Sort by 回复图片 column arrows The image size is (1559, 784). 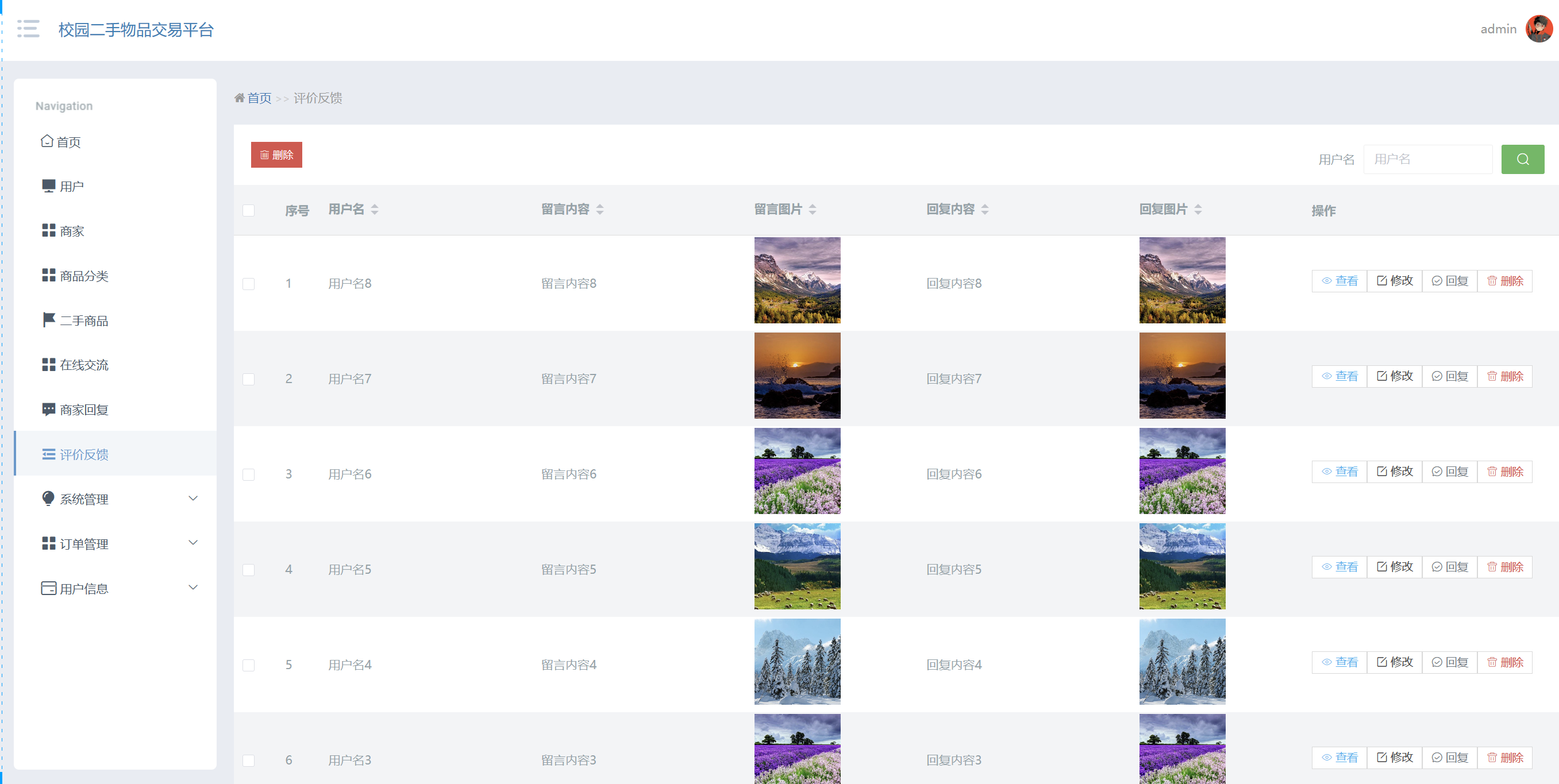tap(1198, 209)
